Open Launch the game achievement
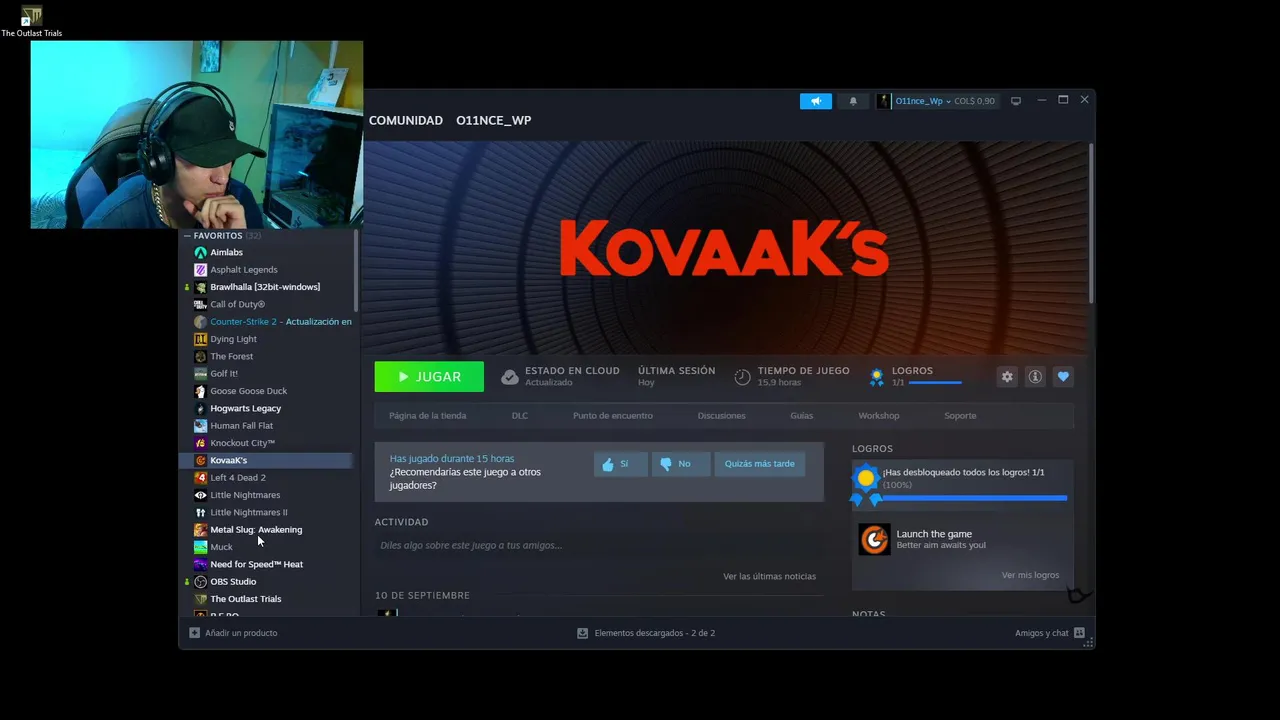Viewport: 1280px width, 720px height. [x=962, y=540]
